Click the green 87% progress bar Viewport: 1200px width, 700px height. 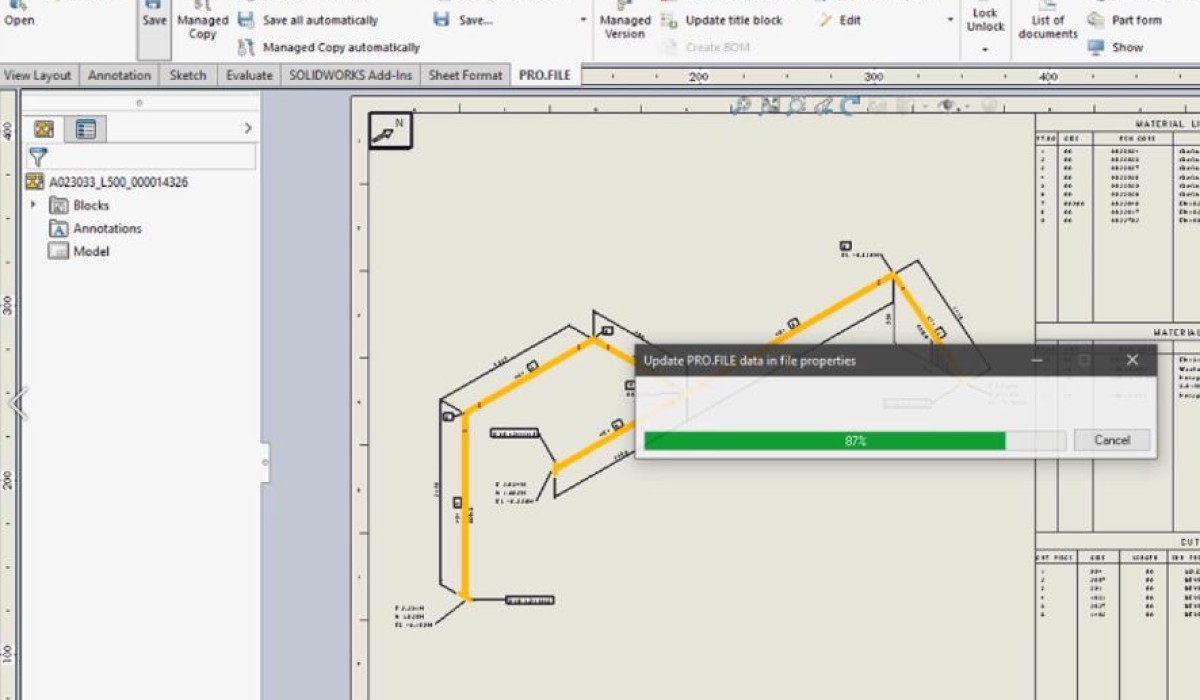pyautogui.click(x=824, y=441)
